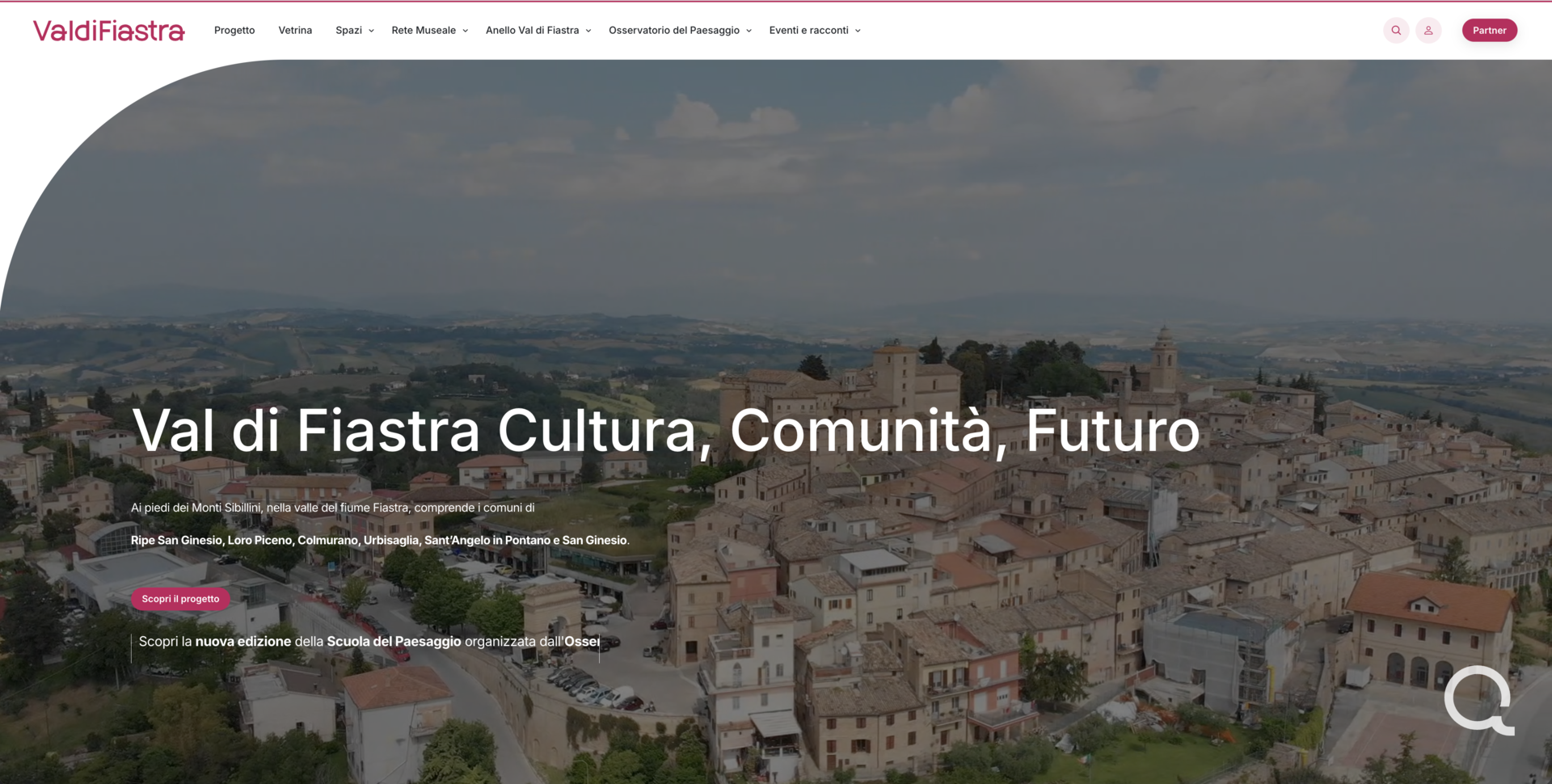This screenshot has width=1552, height=784.
Task: Expand the Eventi e racconti chevron
Action: [858, 31]
